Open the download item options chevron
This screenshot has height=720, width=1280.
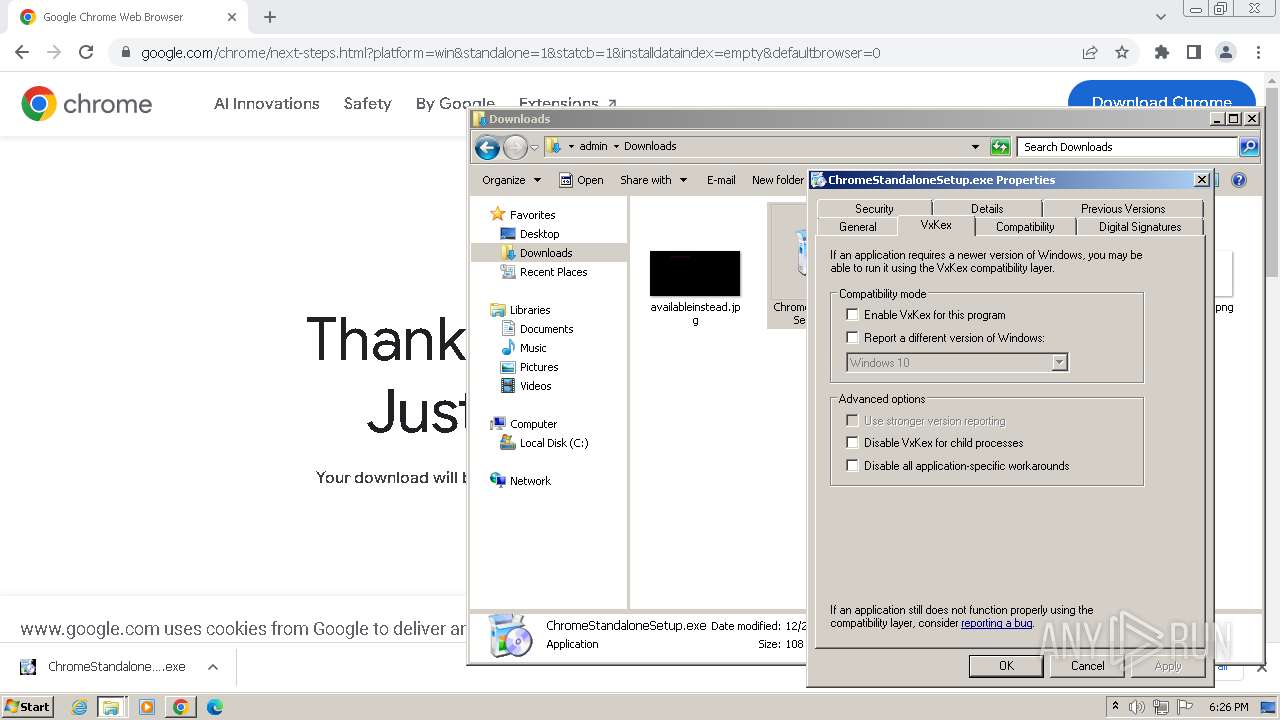tap(213, 667)
